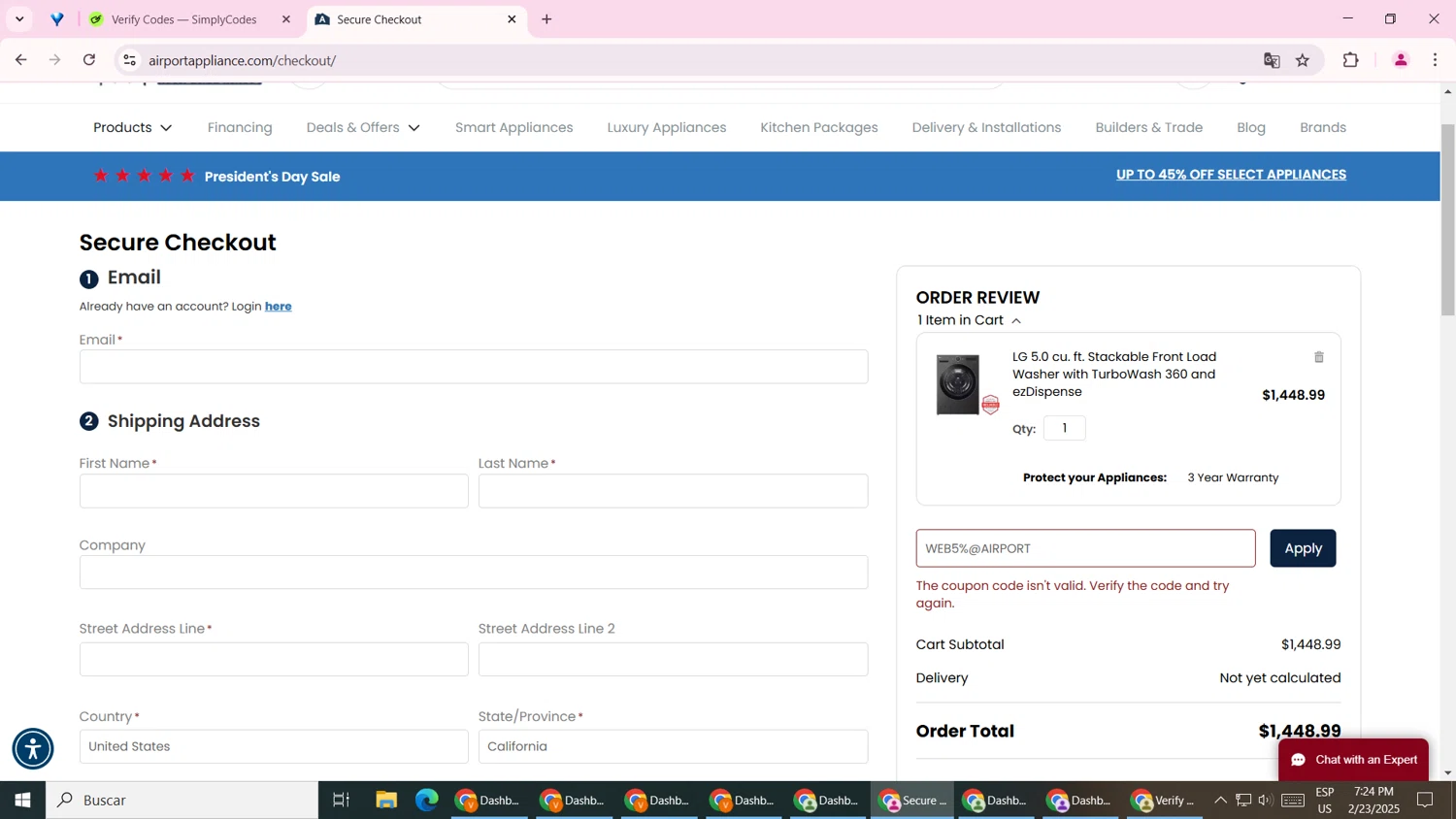Screen dimensions: 1456x819
Task: Go to Luxury Appliances
Action: [x=667, y=128]
